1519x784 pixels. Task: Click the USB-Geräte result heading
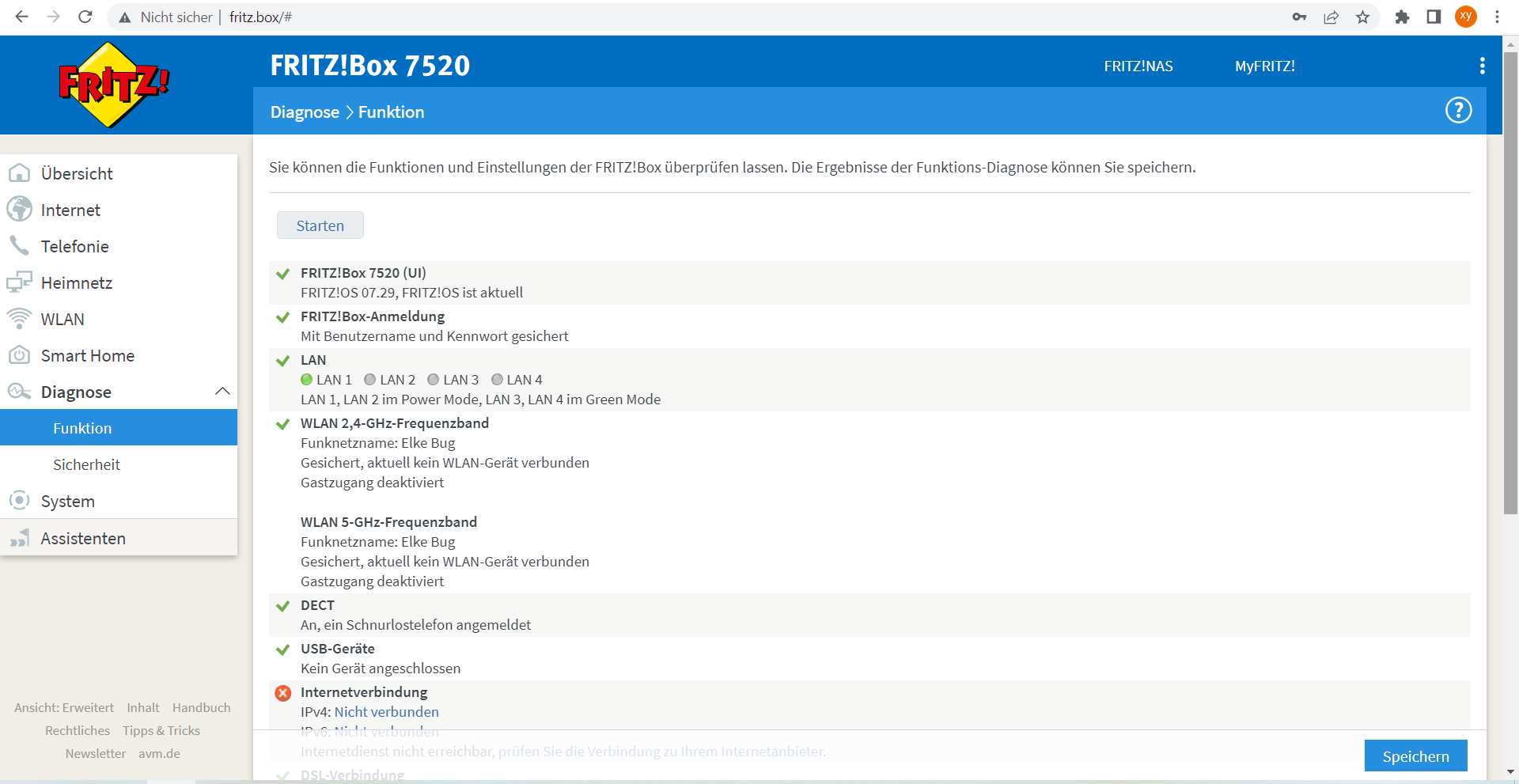click(338, 649)
